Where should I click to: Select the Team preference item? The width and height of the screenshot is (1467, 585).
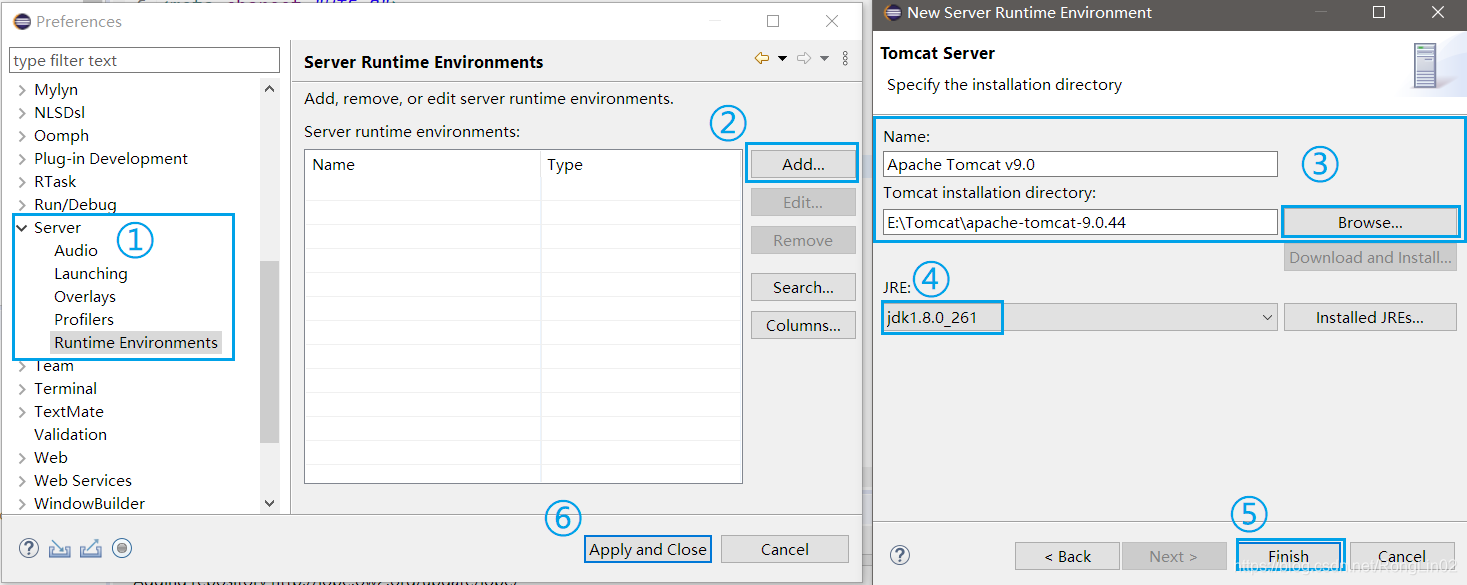(x=54, y=366)
